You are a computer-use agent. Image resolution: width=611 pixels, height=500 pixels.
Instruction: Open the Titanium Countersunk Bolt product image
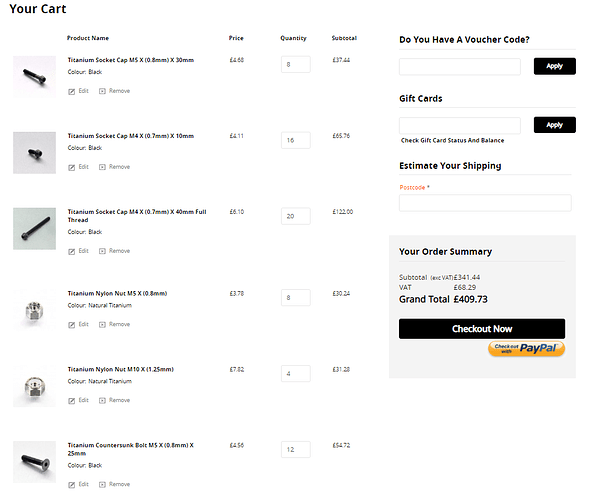click(x=34, y=462)
